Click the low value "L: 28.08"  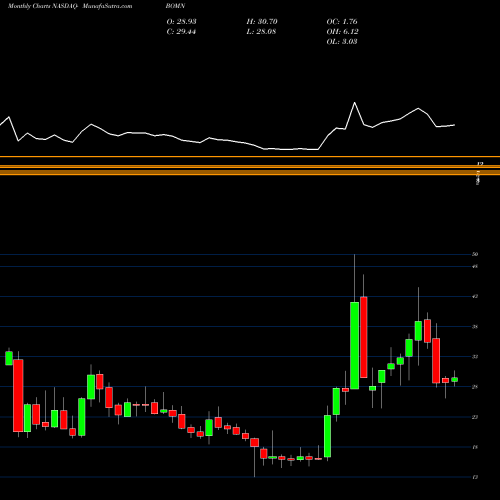coord(261,32)
